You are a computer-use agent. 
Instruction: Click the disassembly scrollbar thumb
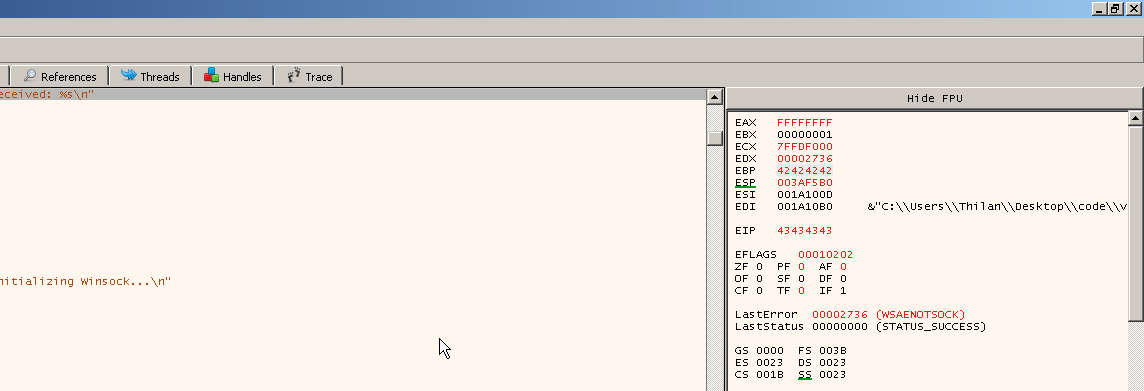[x=714, y=138]
